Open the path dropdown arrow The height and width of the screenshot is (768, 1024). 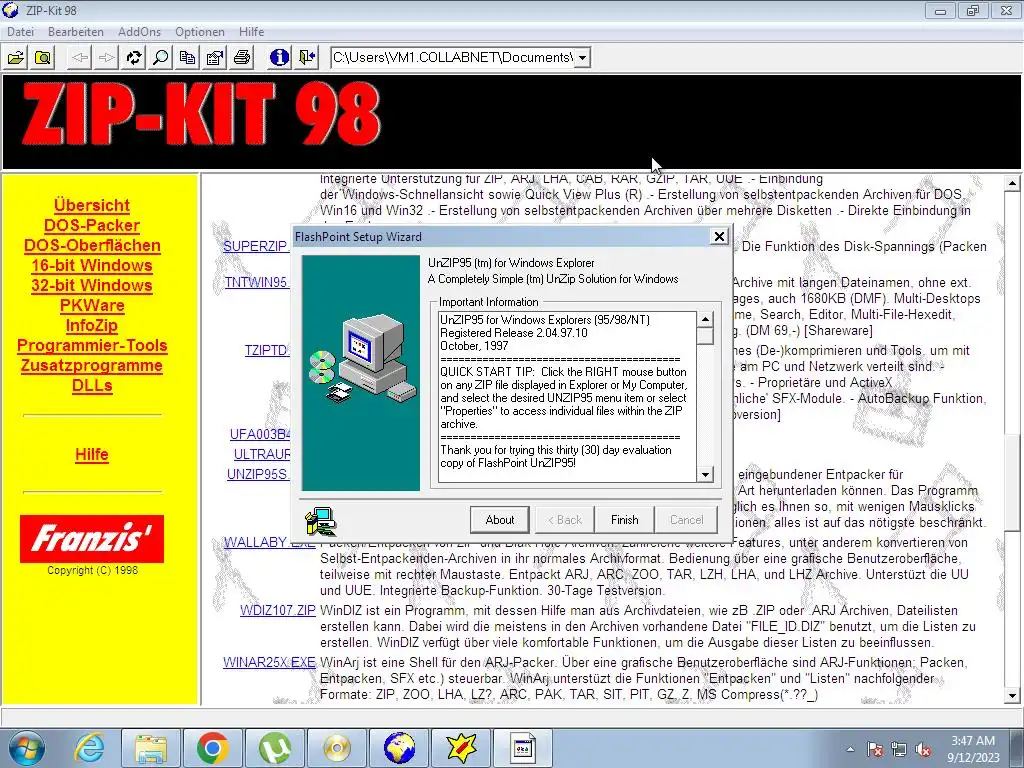pyautogui.click(x=582, y=57)
